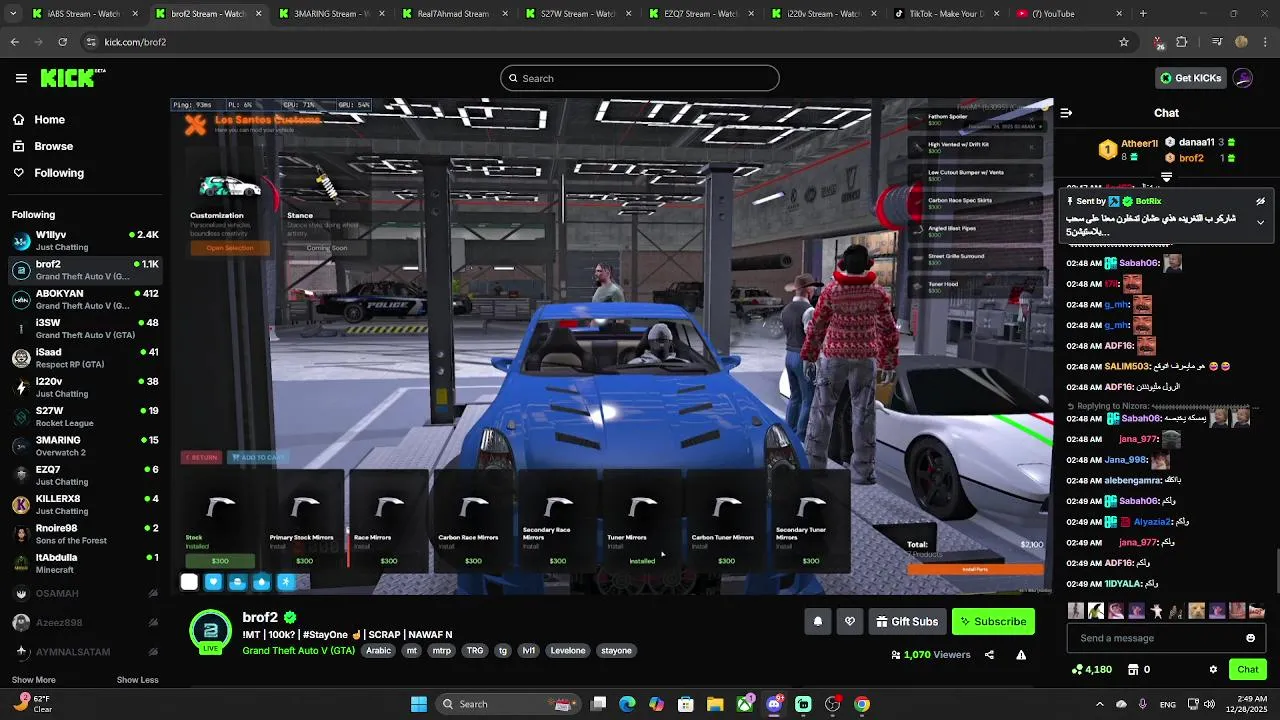This screenshot has height=720, width=1280.
Task: Click the Gift Subs button
Action: pyautogui.click(x=907, y=622)
